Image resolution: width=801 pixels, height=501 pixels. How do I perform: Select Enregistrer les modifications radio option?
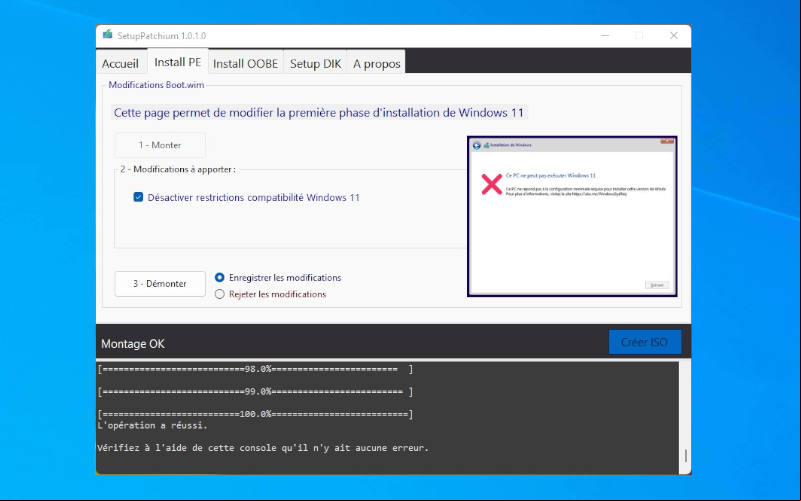tap(220, 277)
